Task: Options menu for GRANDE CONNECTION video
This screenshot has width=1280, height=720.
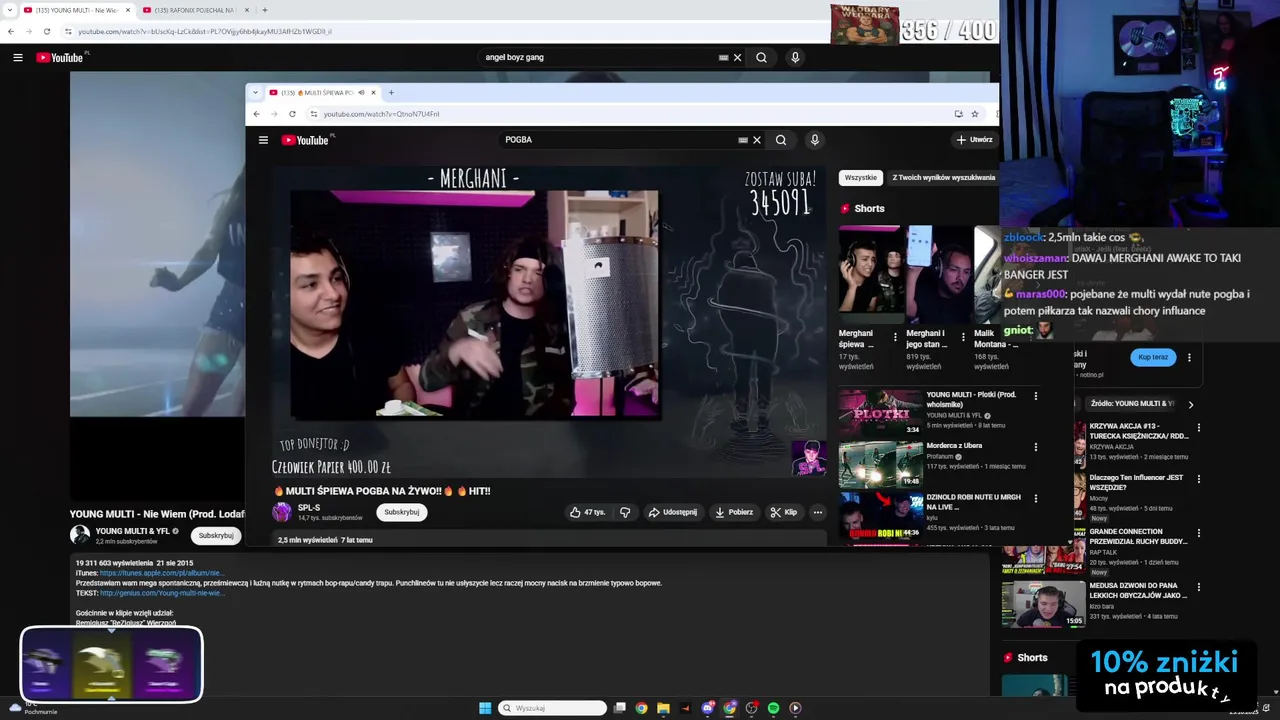Action: click(1199, 533)
